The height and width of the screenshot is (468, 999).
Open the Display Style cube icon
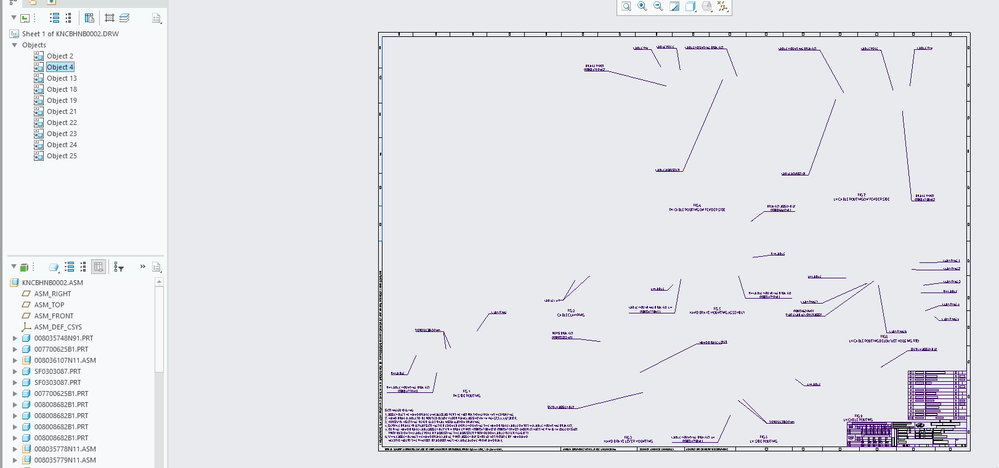690,6
